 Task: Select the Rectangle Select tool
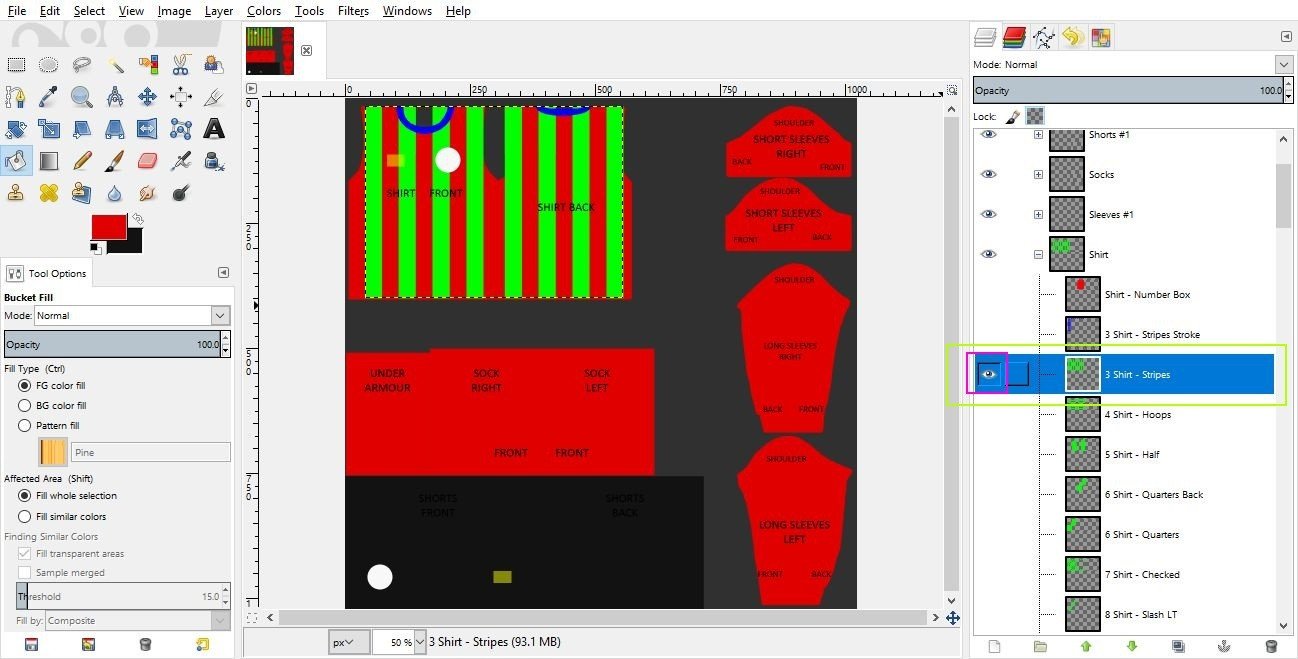[16, 65]
